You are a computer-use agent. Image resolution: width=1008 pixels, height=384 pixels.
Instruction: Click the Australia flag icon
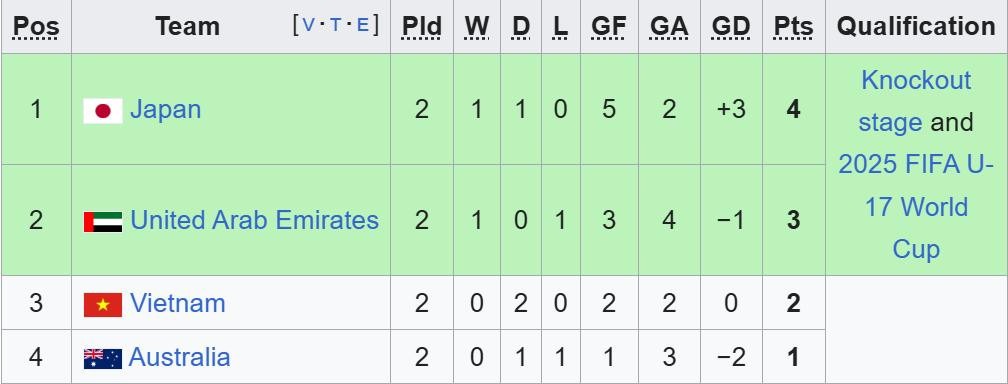103,358
